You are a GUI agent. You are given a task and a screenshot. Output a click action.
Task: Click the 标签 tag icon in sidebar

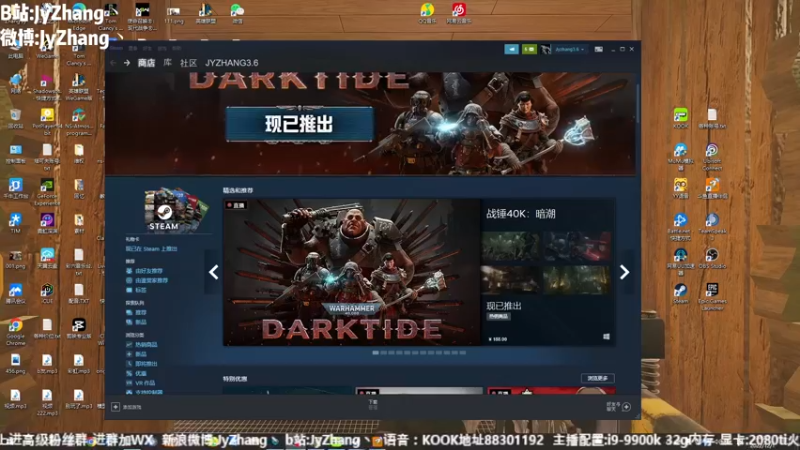[129, 290]
